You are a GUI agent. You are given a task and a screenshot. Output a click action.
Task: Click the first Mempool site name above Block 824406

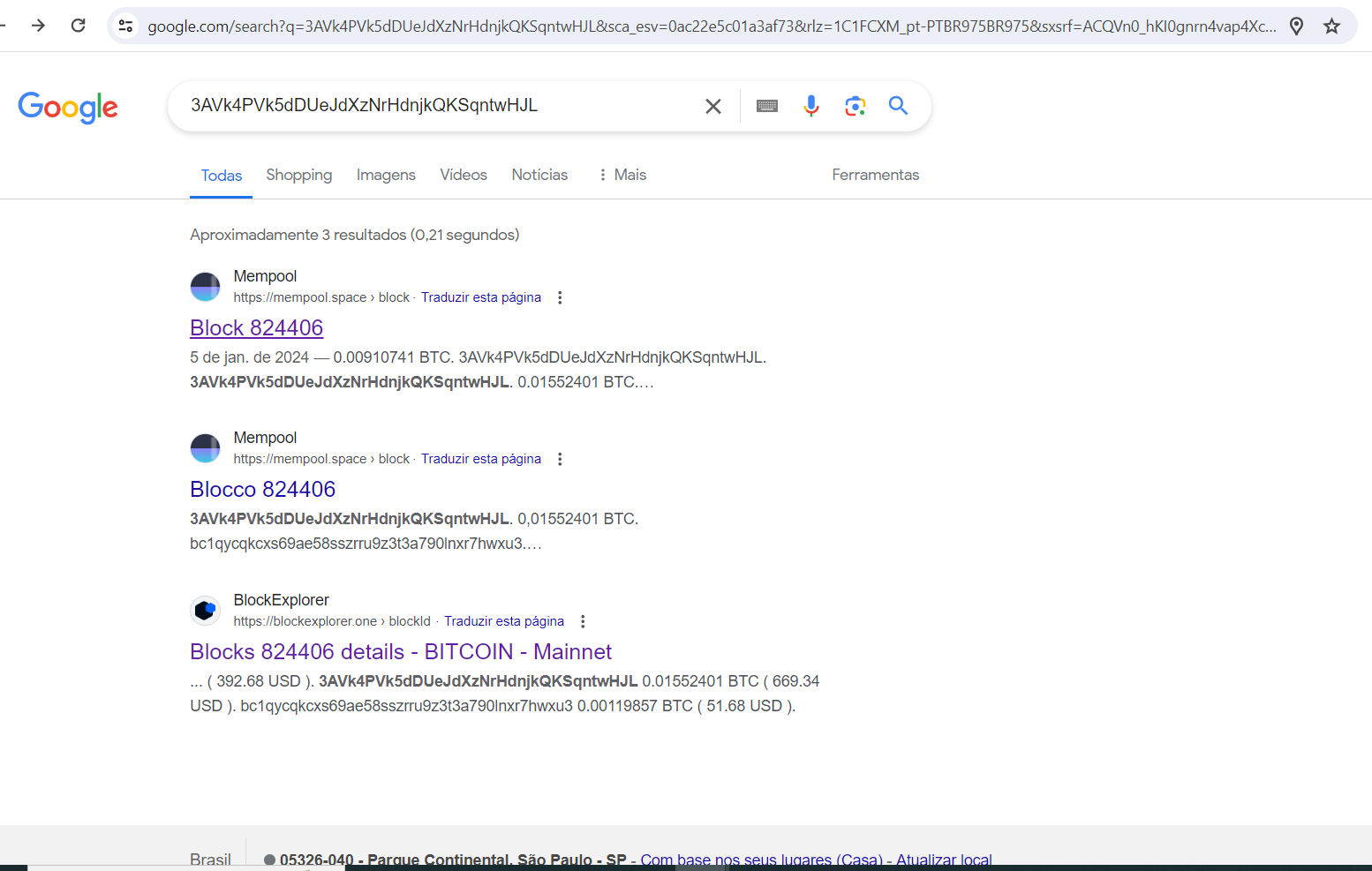[x=265, y=276]
